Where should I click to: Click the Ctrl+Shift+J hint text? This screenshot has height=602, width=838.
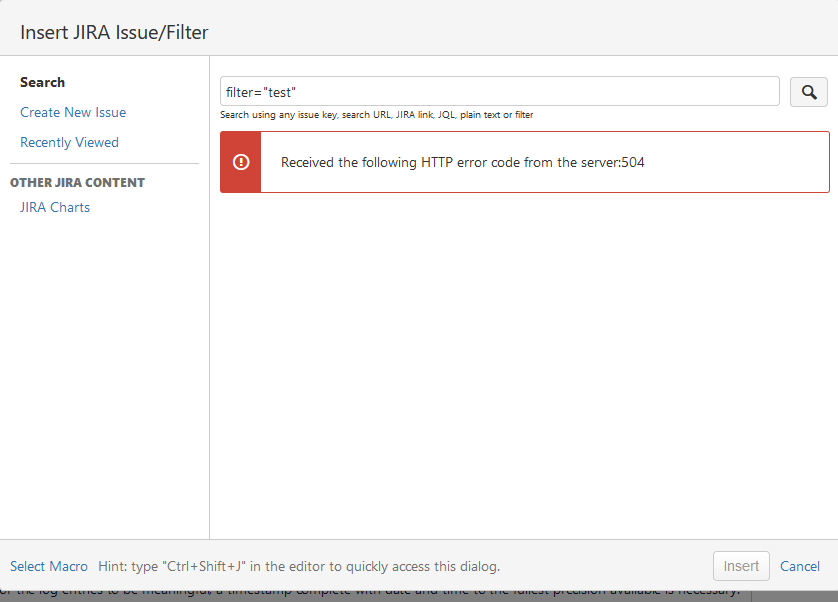pyautogui.click(x=299, y=566)
